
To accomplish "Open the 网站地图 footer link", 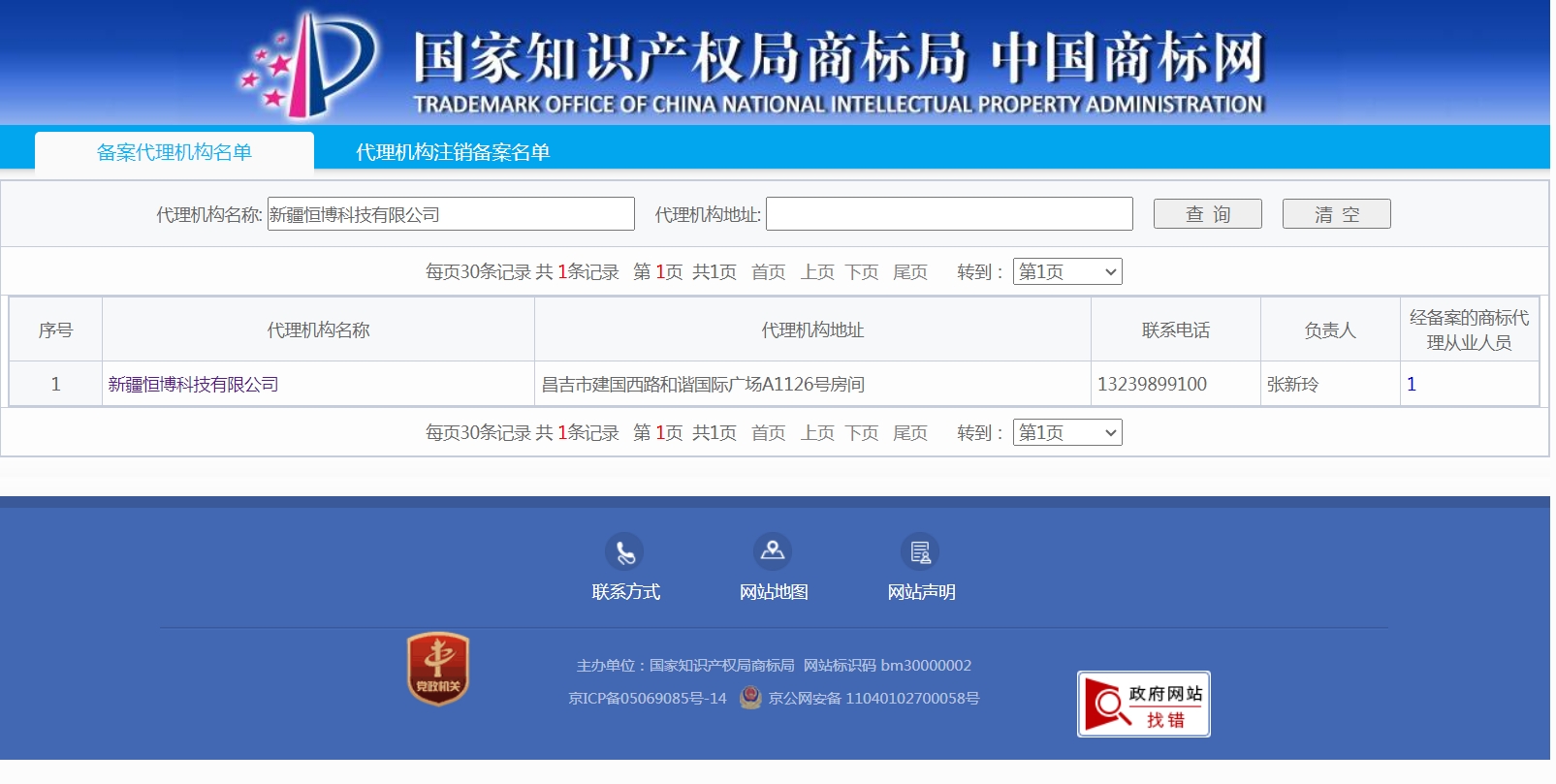I will point(774,592).
